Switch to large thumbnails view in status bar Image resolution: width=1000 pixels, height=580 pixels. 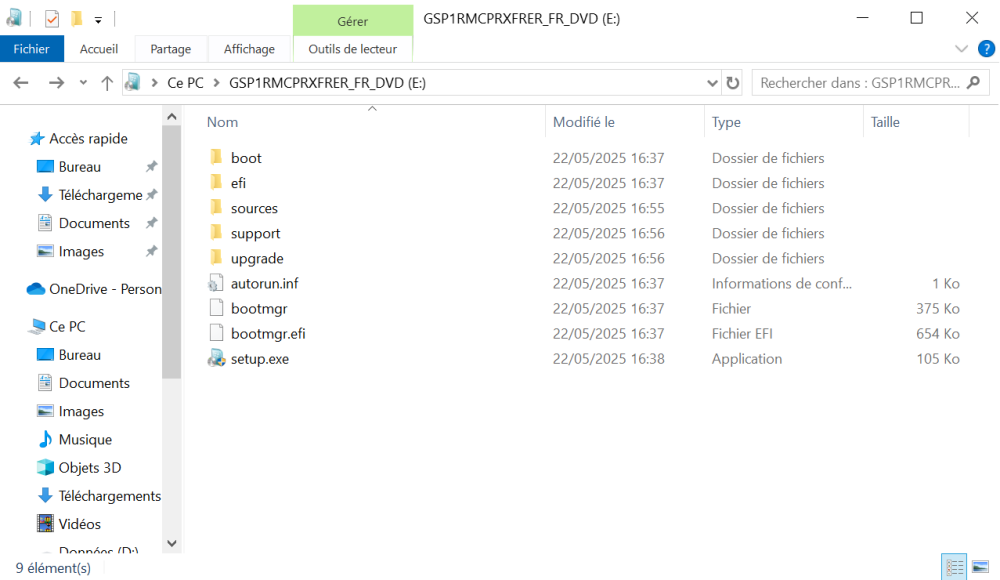point(980,565)
